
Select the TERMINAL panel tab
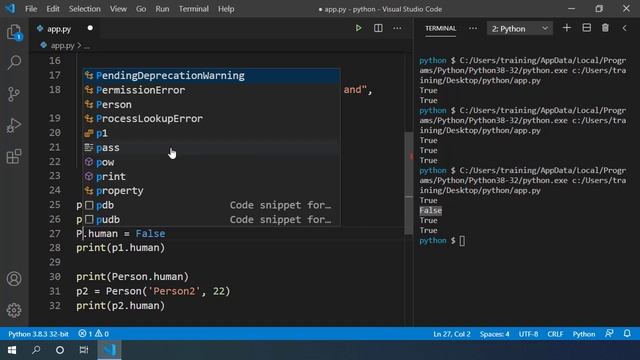coord(440,28)
